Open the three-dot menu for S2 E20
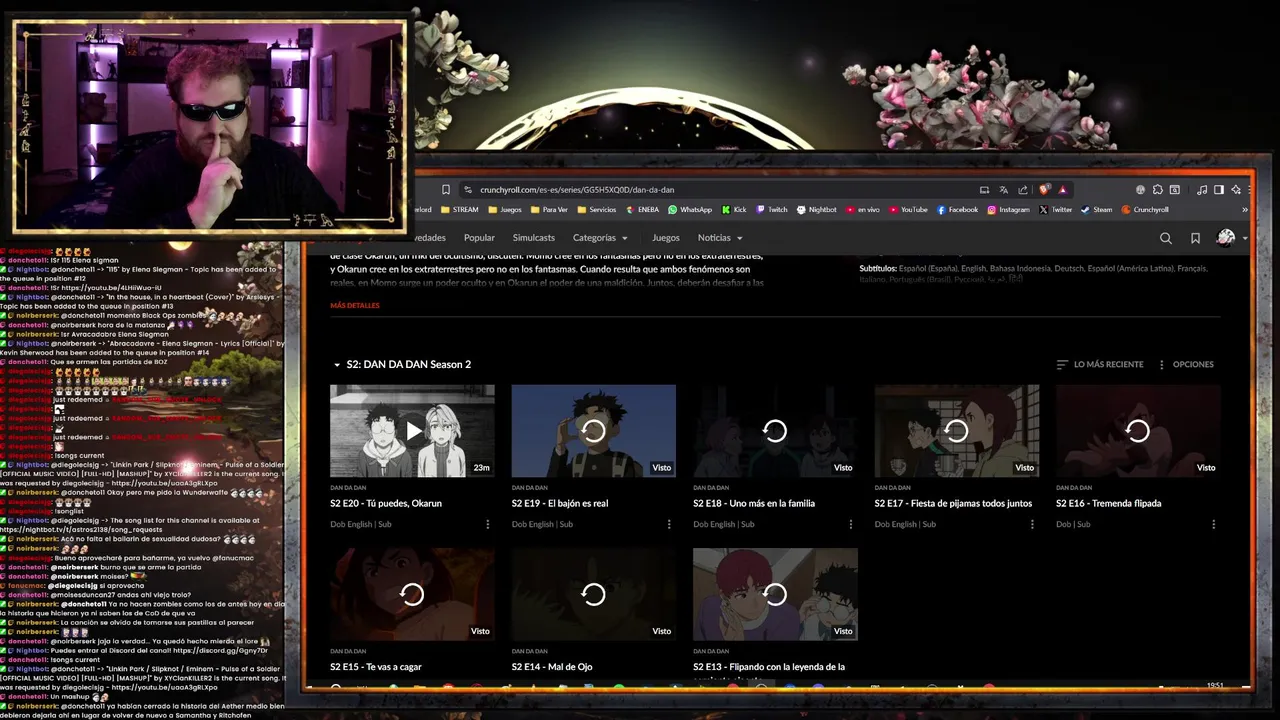Viewport: 1280px width, 720px height. point(488,524)
